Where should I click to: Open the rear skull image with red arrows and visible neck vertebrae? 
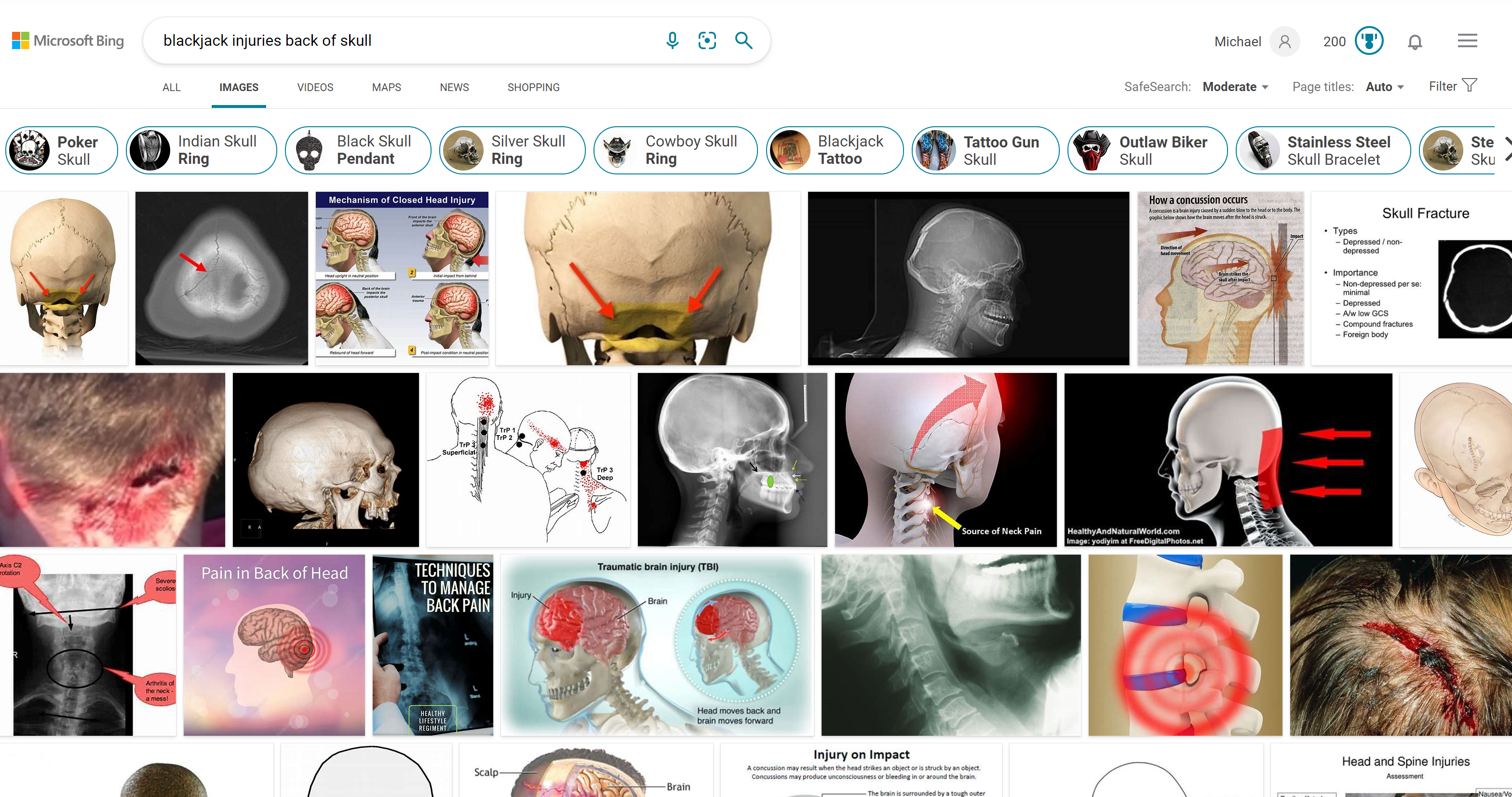point(63,278)
